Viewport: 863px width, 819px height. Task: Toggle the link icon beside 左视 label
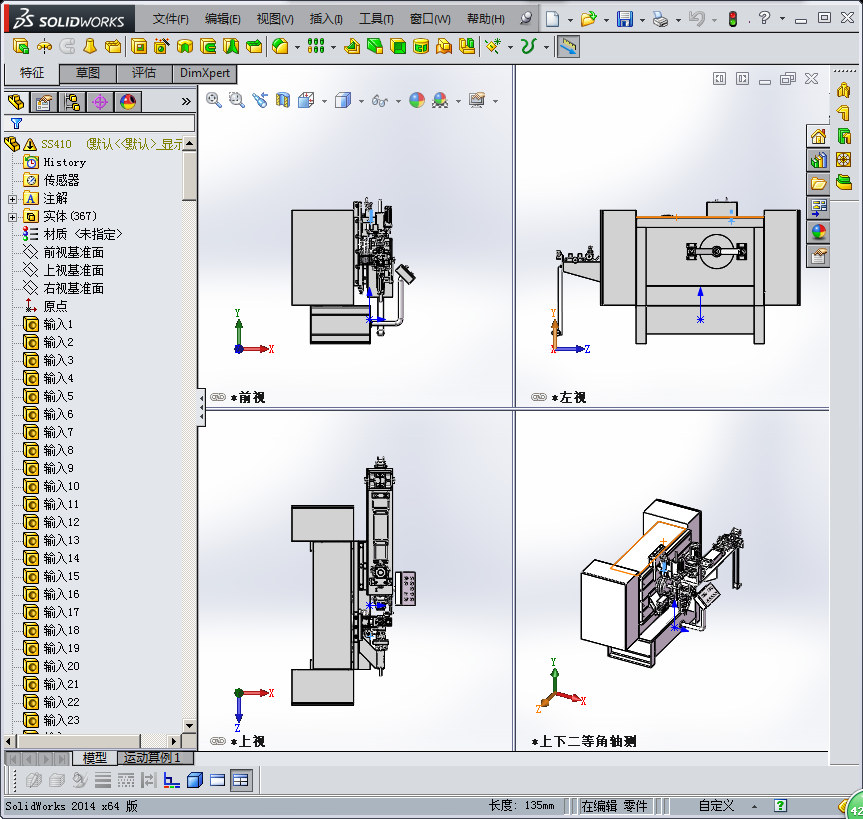click(x=539, y=397)
